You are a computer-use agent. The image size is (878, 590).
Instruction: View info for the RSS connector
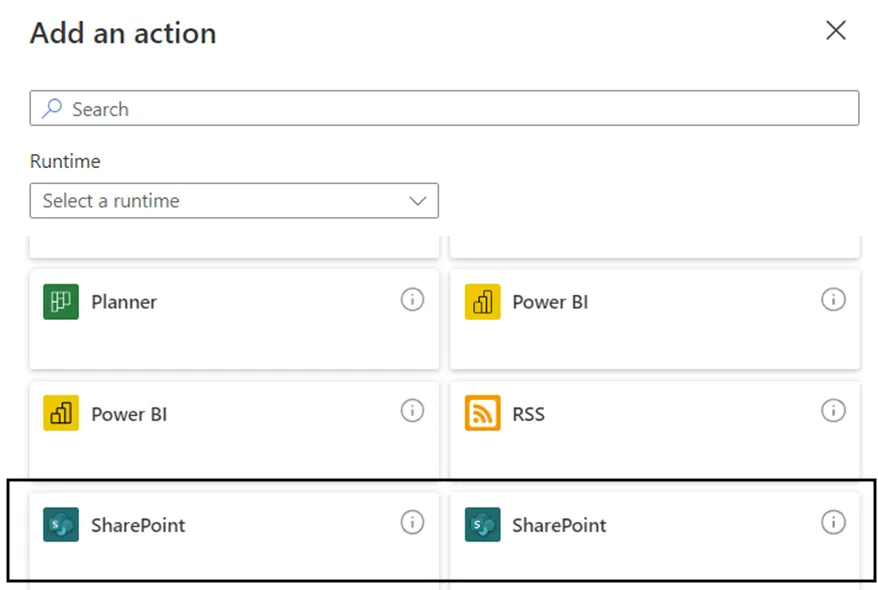click(834, 410)
